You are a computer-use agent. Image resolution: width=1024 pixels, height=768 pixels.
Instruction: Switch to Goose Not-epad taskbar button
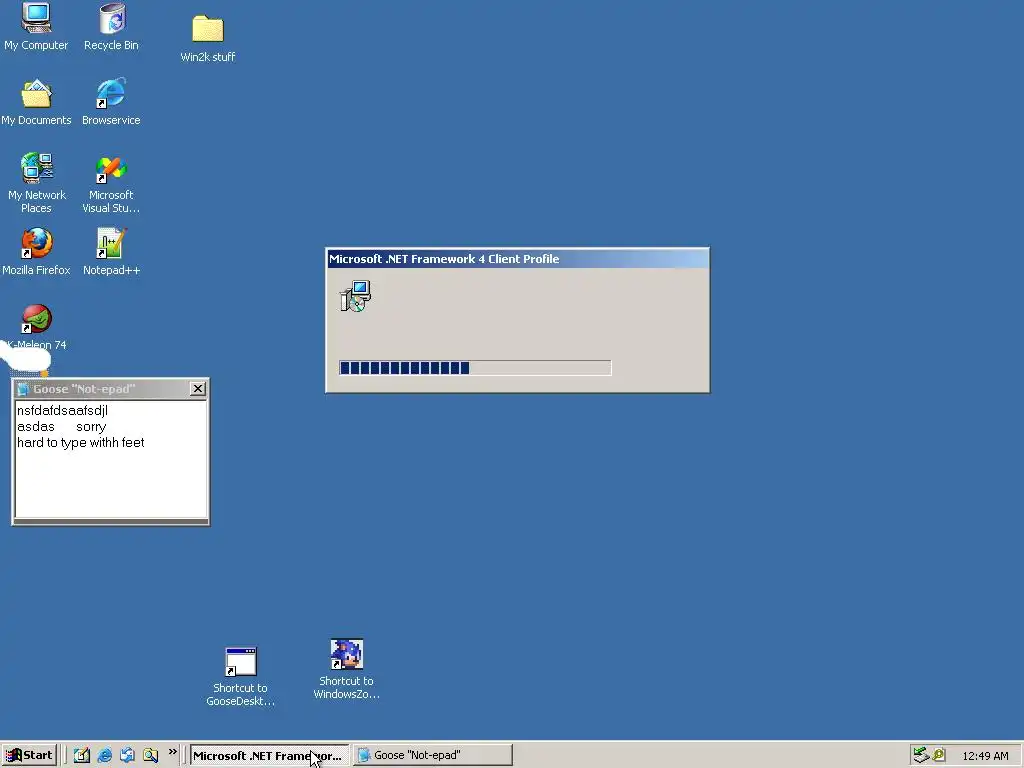(x=432, y=755)
